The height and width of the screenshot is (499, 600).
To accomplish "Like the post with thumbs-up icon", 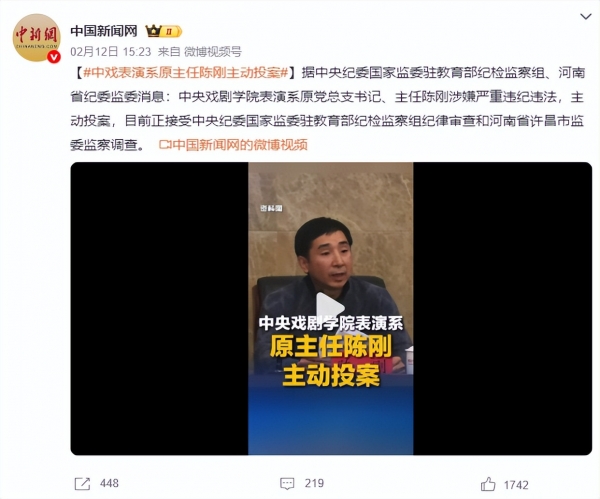I will coord(488,484).
